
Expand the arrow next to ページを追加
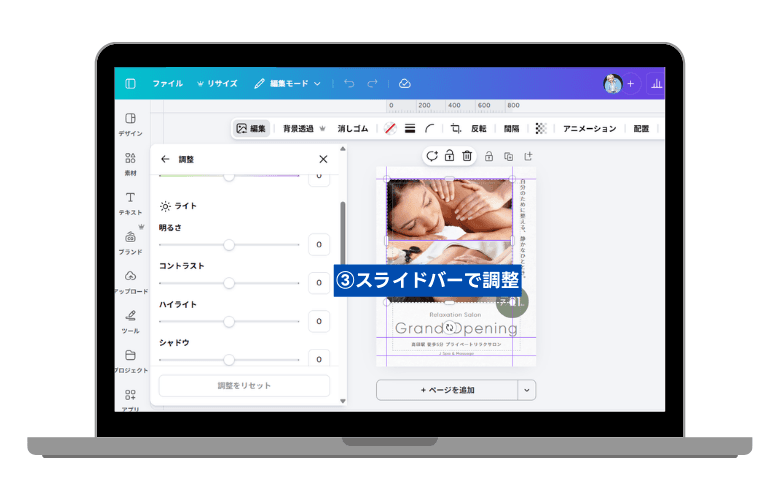(527, 390)
